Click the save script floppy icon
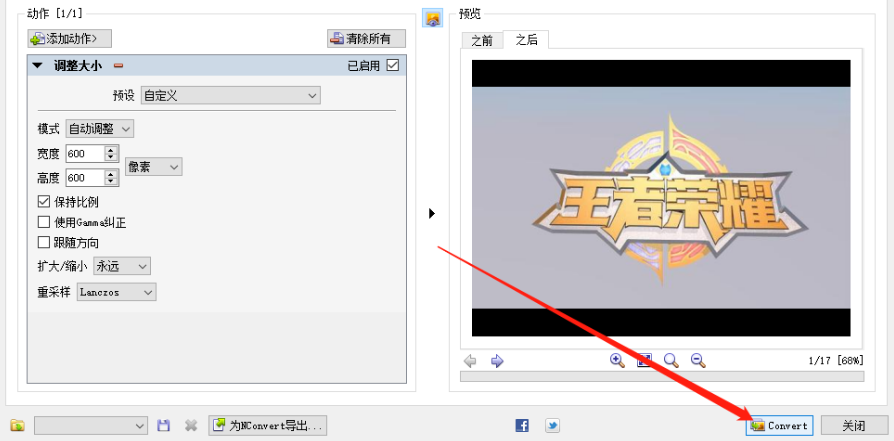This screenshot has width=894, height=441. pos(164,425)
